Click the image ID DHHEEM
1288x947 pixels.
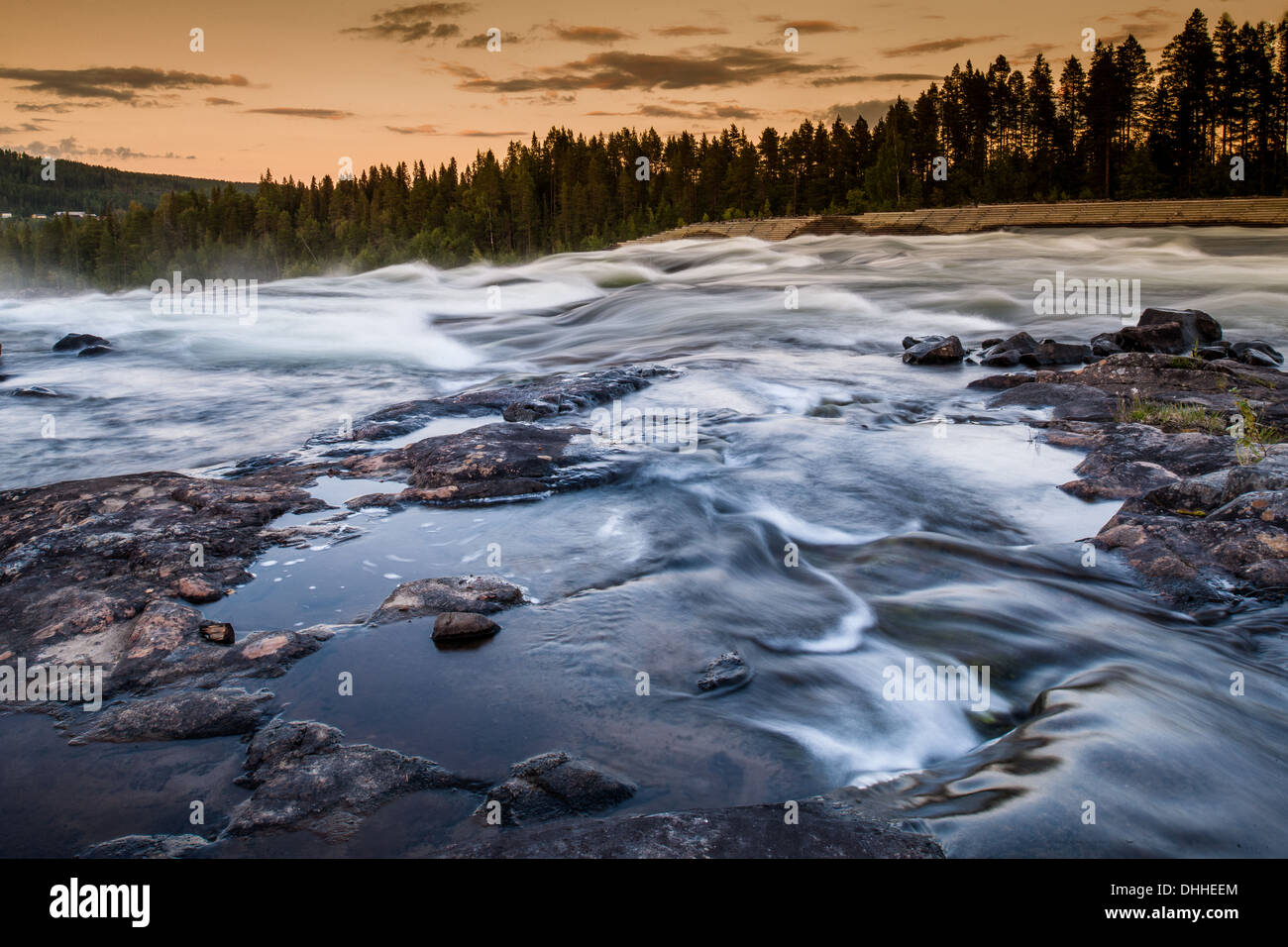[1189, 890]
